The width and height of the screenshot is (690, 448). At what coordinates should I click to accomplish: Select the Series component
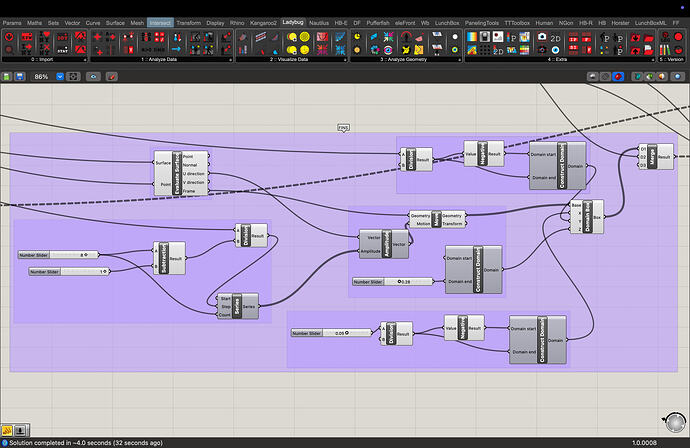pos(237,306)
